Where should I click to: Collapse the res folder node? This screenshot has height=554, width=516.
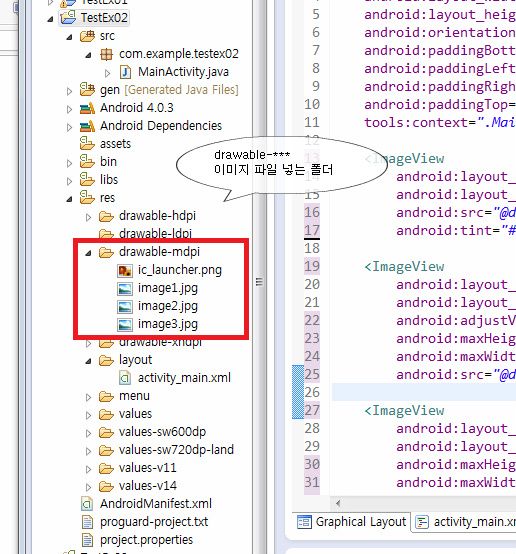(70, 199)
